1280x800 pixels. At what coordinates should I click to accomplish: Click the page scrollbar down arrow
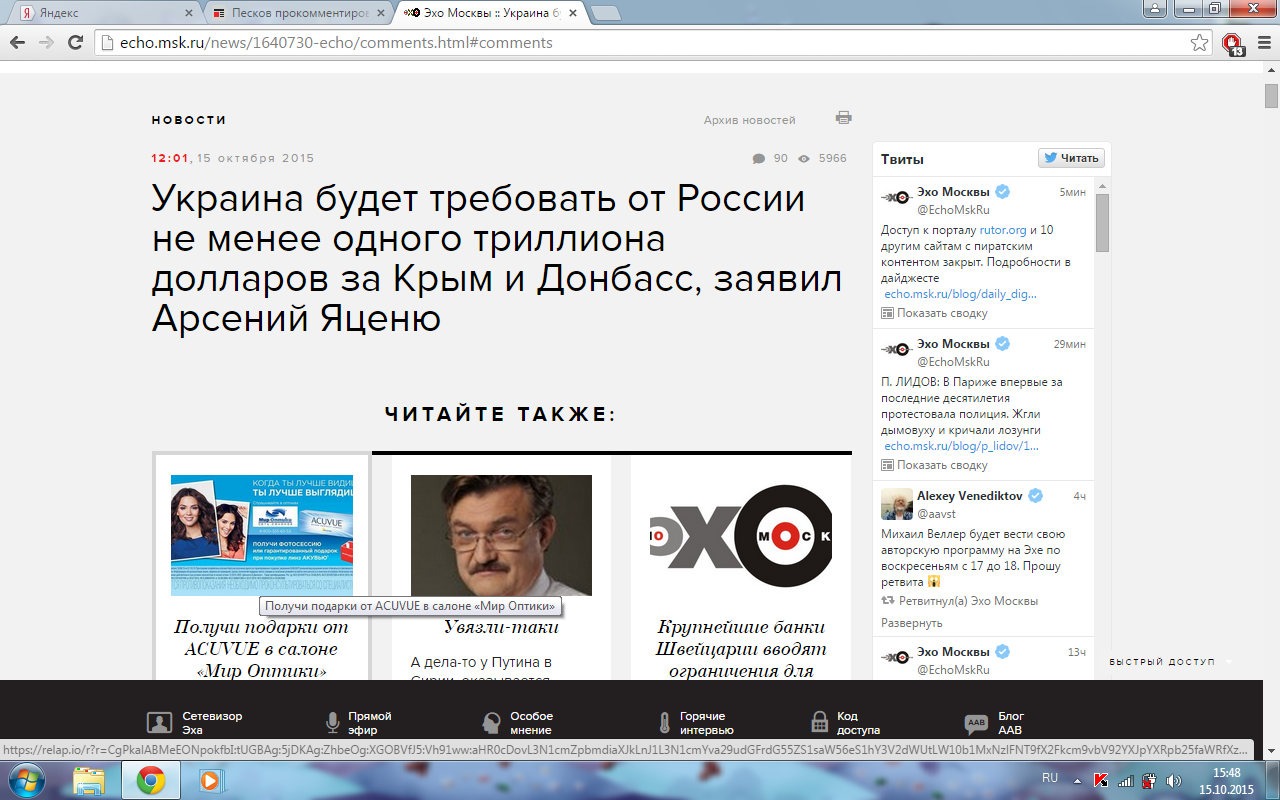point(1271,752)
